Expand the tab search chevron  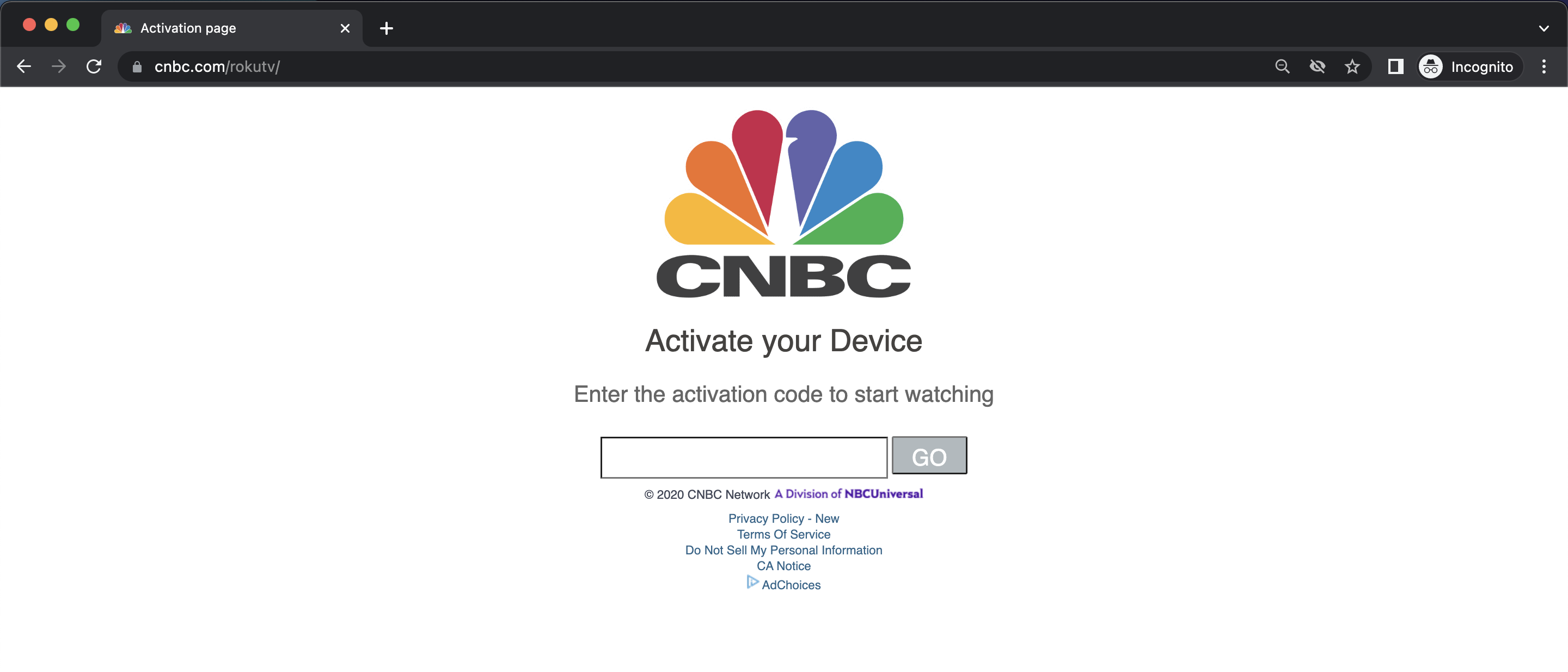click(1543, 28)
